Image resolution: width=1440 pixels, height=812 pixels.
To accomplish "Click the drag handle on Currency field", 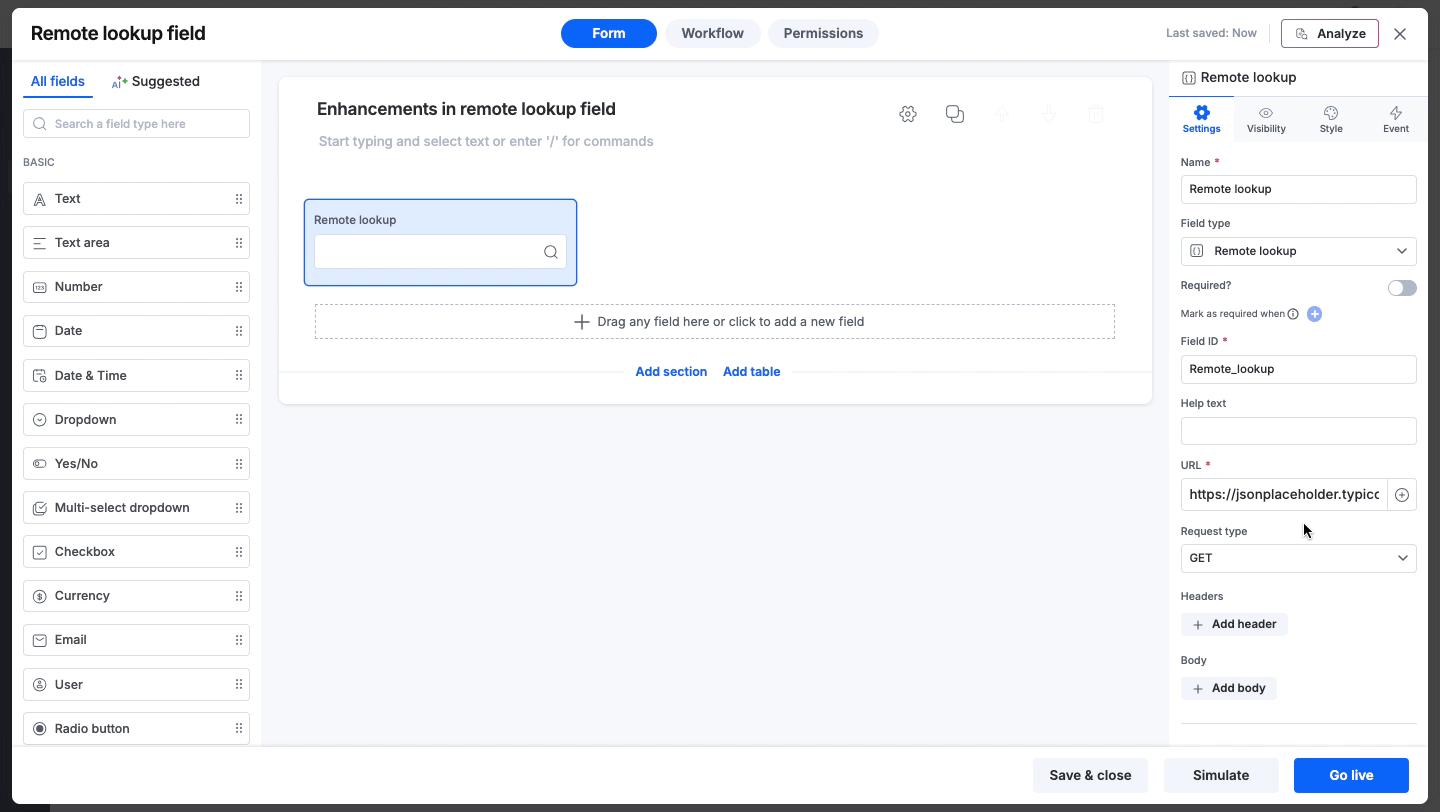I will (239, 596).
